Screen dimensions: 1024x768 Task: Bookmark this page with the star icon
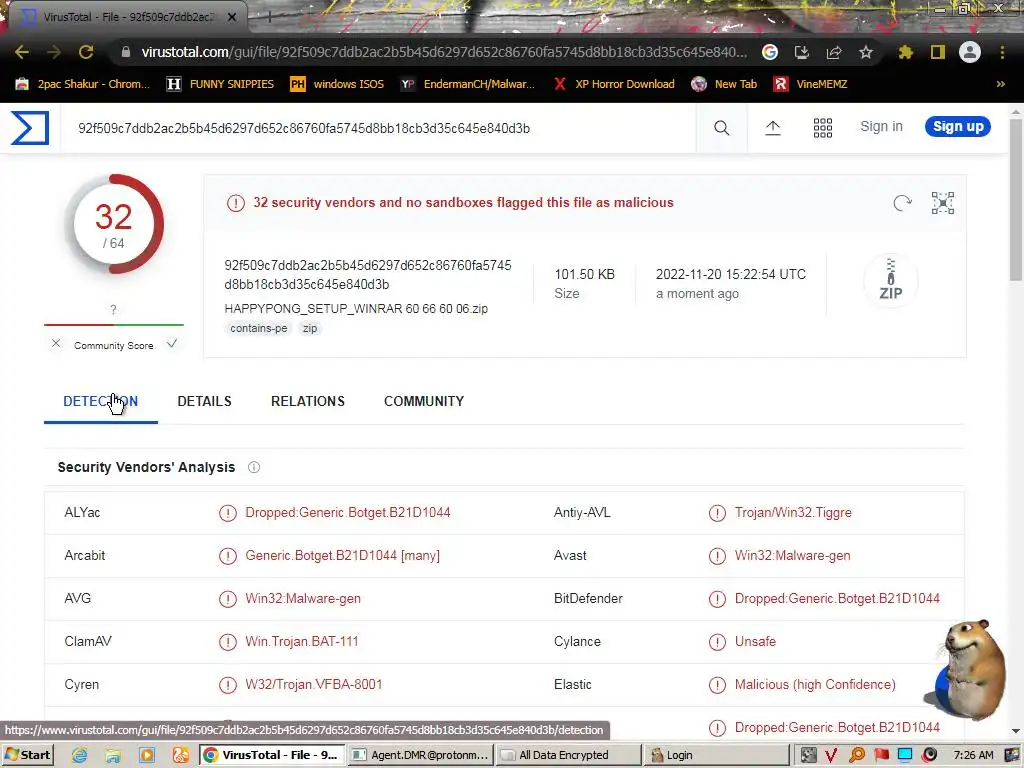(866, 52)
